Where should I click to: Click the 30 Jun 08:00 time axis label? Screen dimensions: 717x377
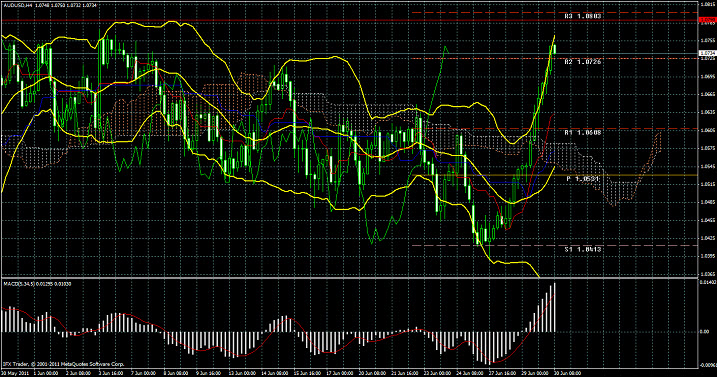click(x=567, y=373)
